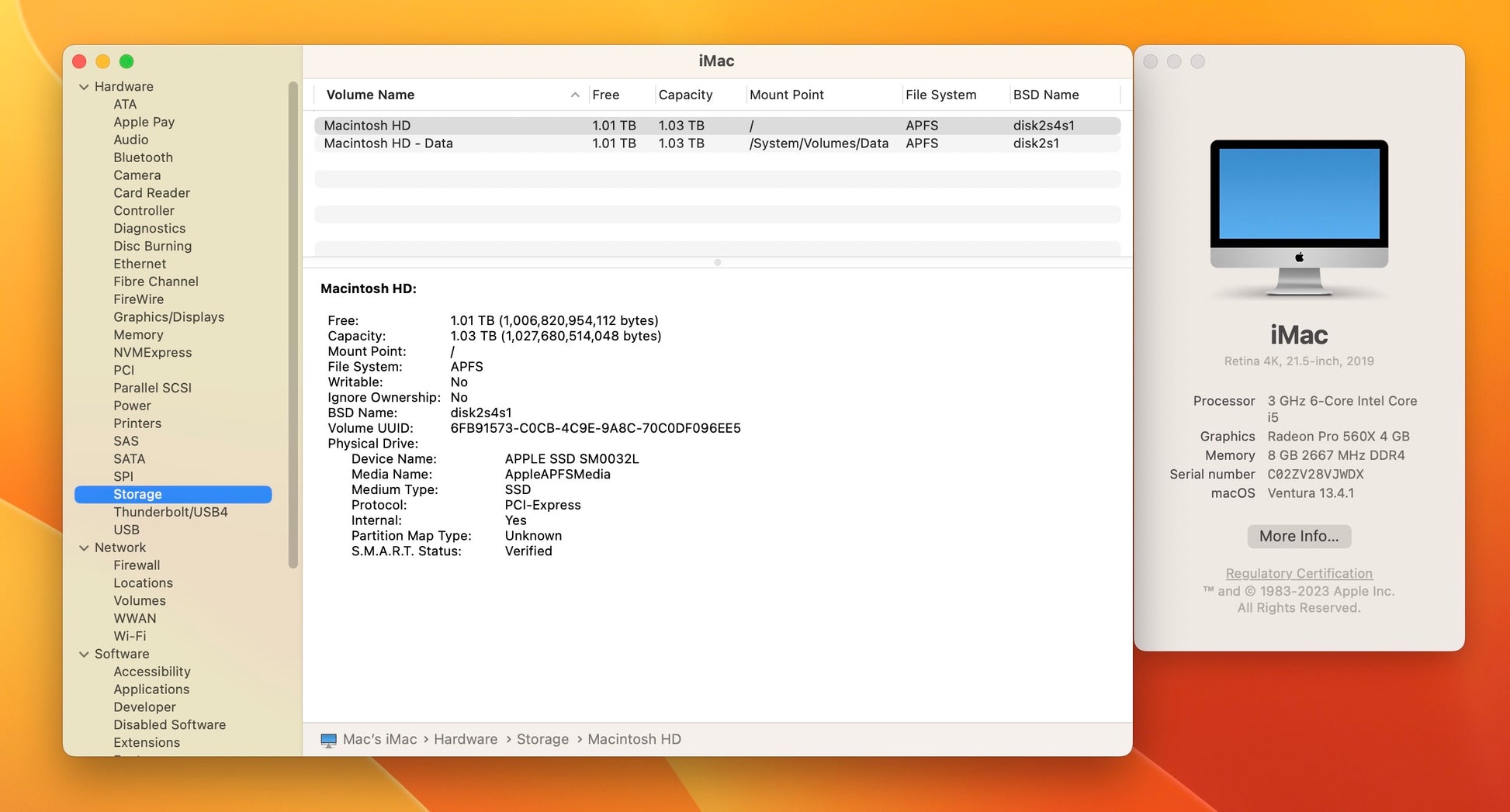Sort volumes by Capacity column

[685, 95]
